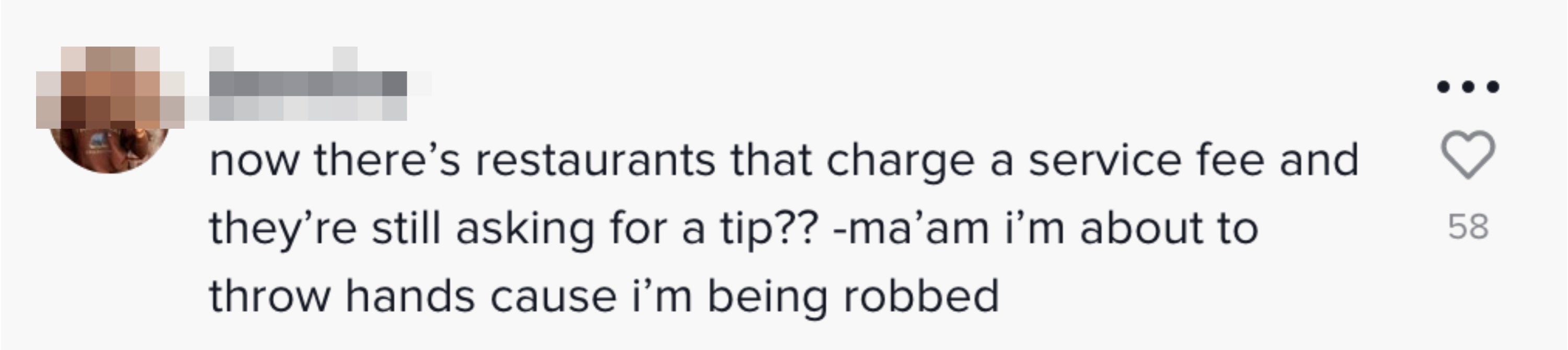Visit the commenter's blurred username link
This screenshot has height=350, width=1568.
pyautogui.click(x=308, y=84)
